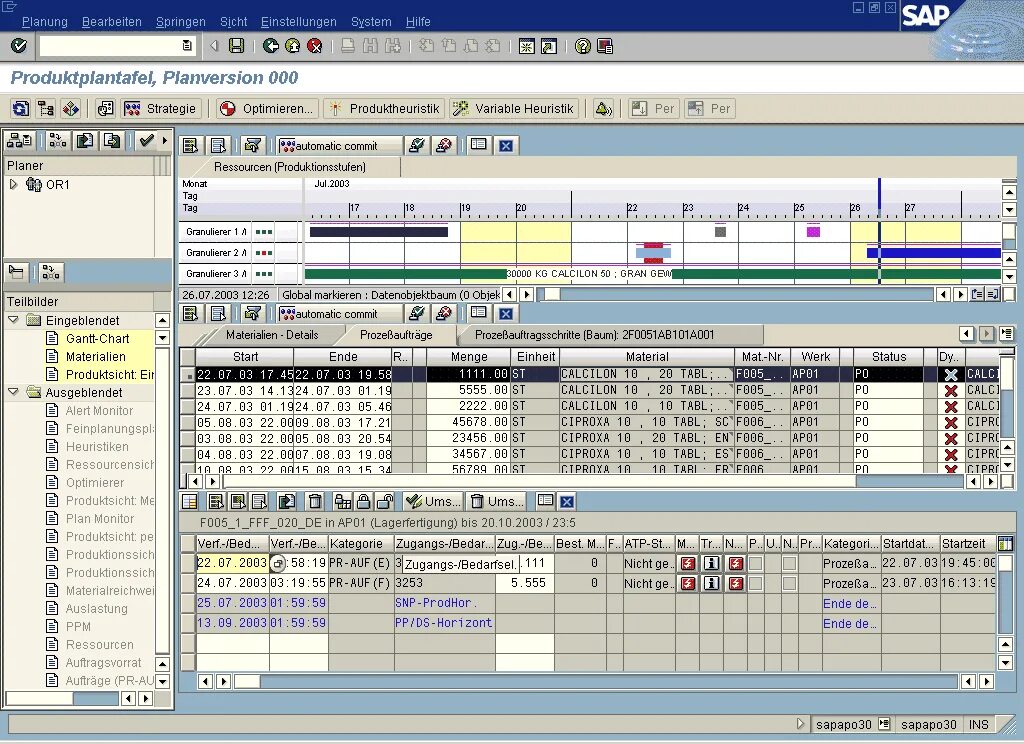Expand the OR1 planner node
The height and width of the screenshot is (744, 1024).
click(14, 184)
